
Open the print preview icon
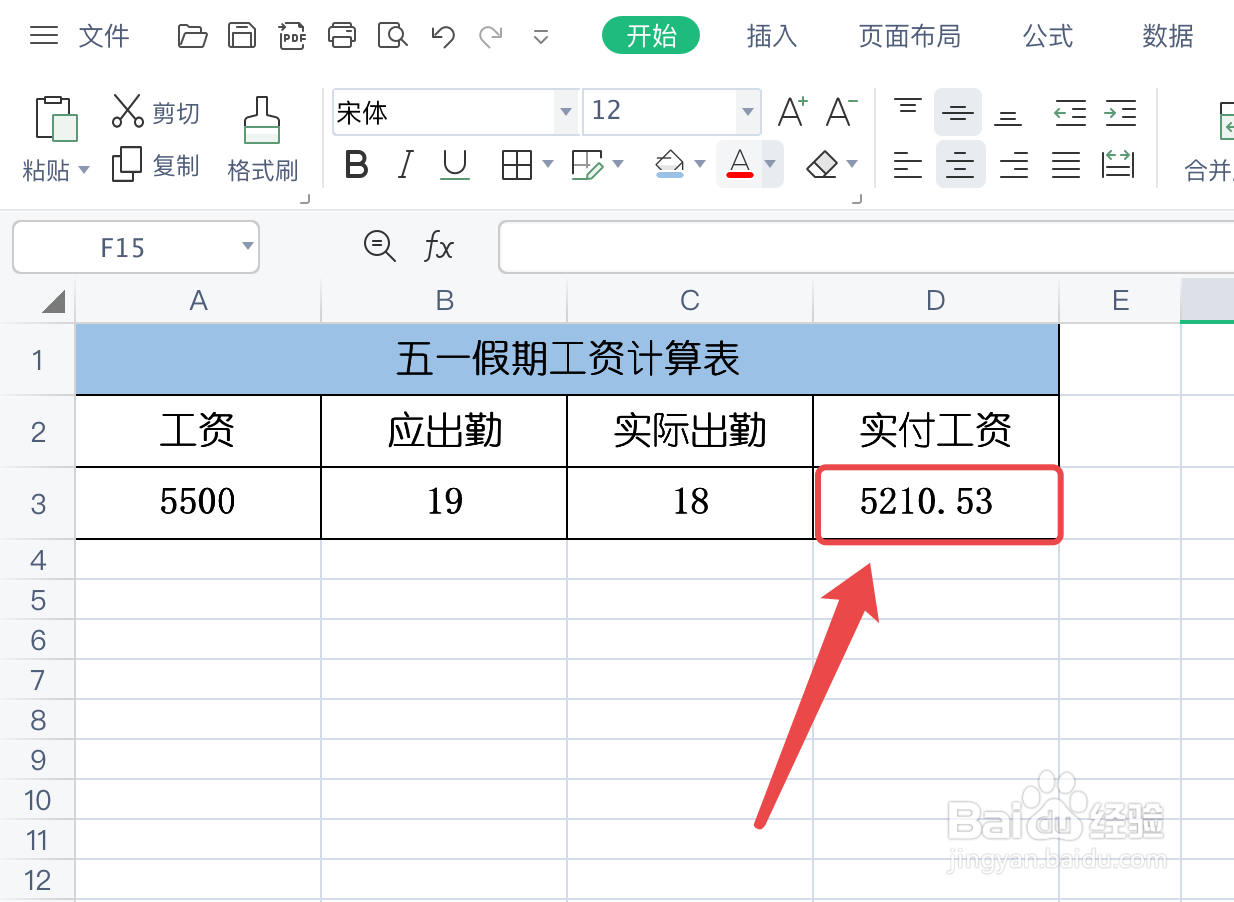(x=392, y=35)
